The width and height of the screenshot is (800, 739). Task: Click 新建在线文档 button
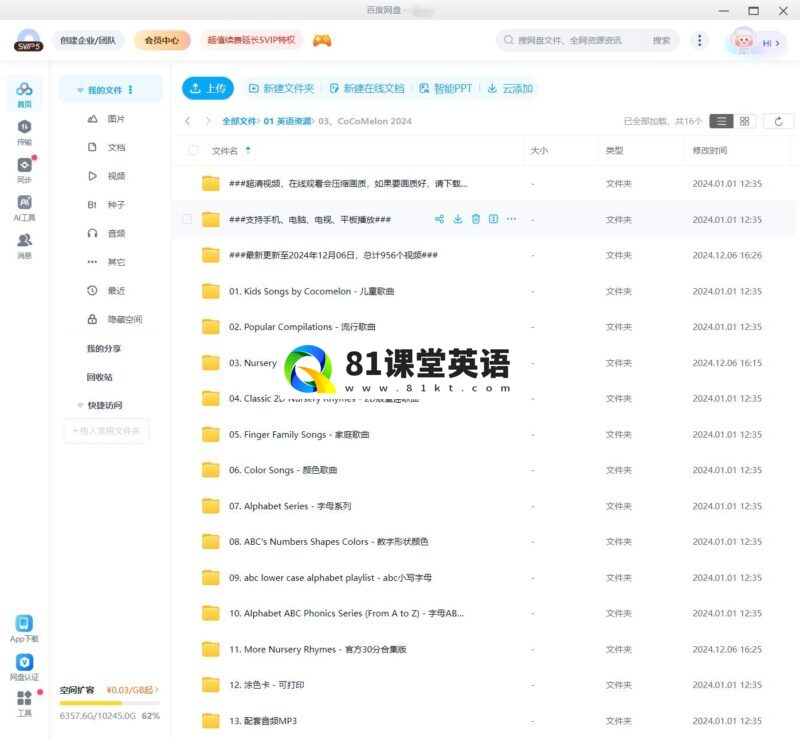point(367,88)
